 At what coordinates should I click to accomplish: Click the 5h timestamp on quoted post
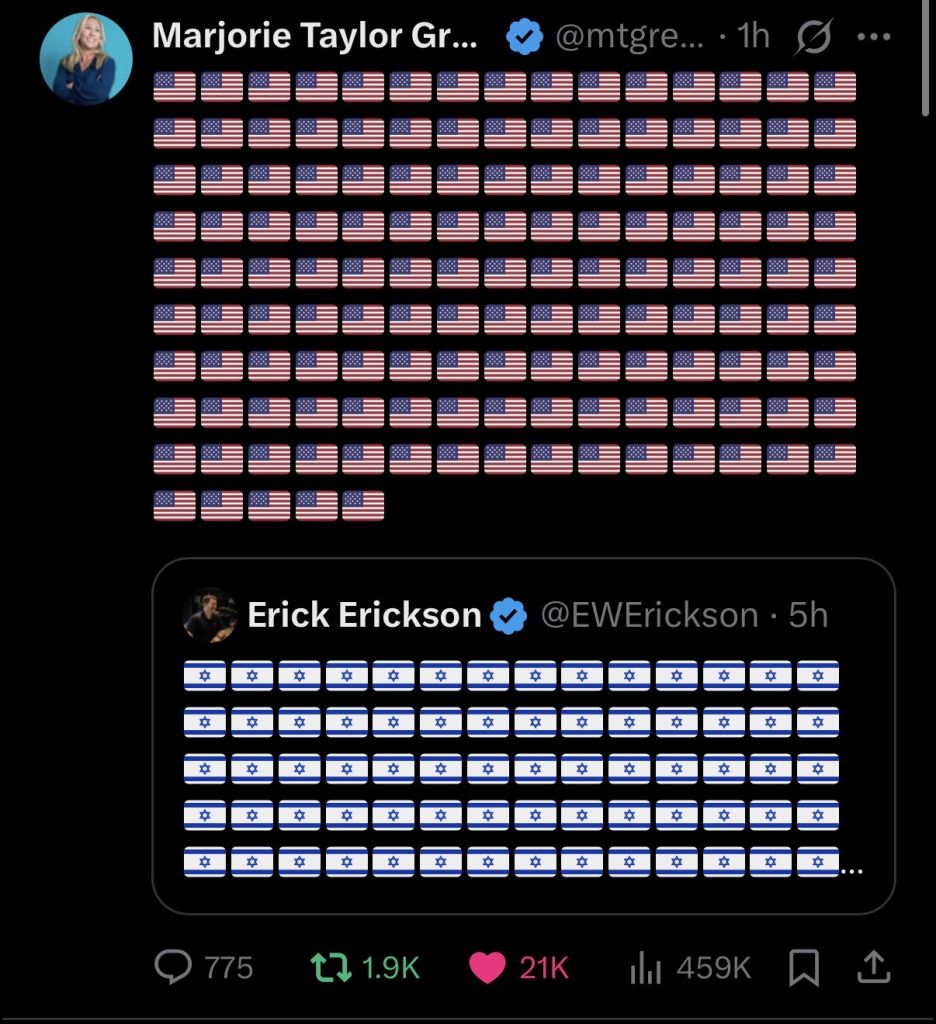[808, 615]
